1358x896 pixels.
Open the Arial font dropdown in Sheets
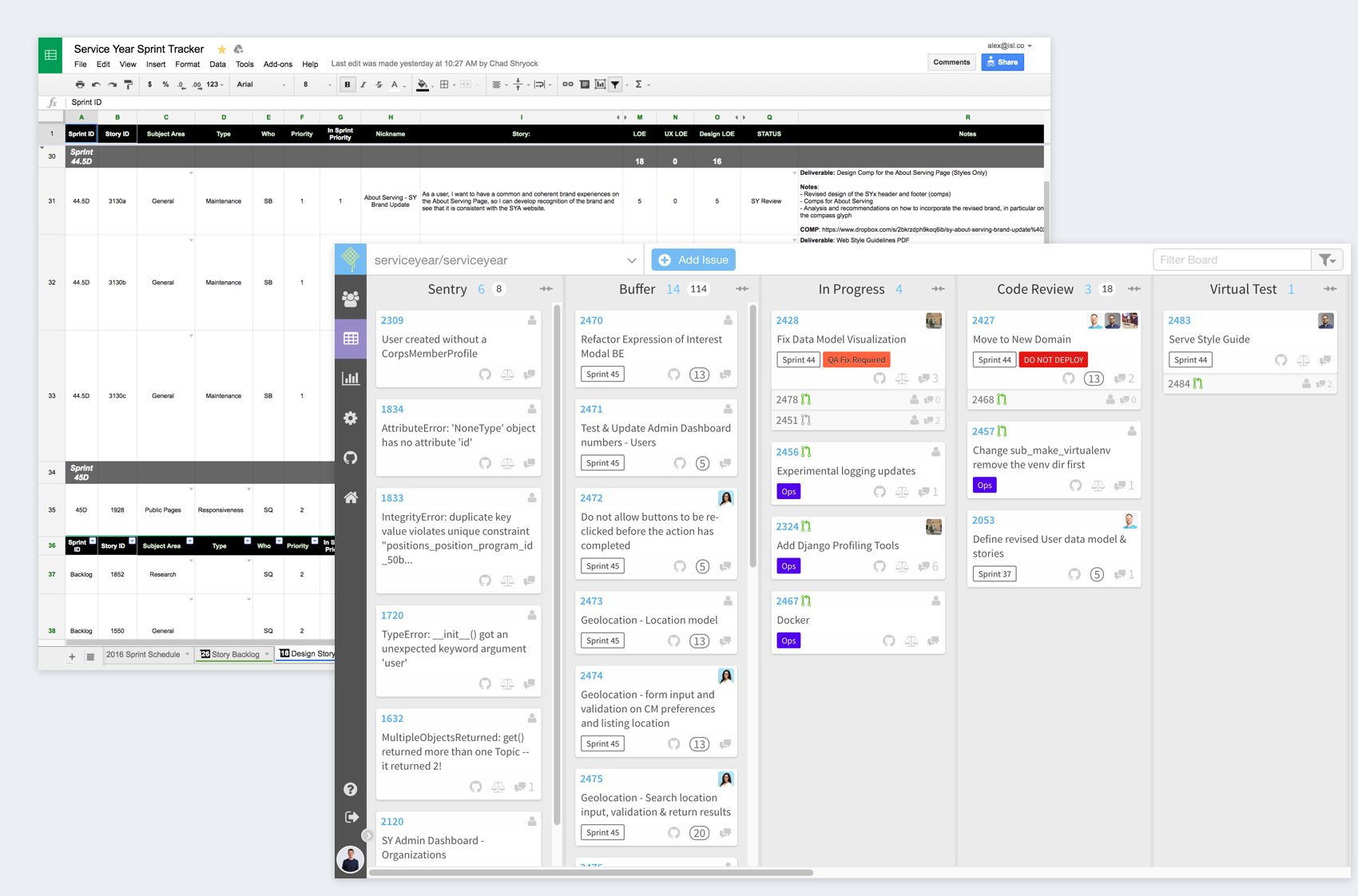[x=261, y=85]
